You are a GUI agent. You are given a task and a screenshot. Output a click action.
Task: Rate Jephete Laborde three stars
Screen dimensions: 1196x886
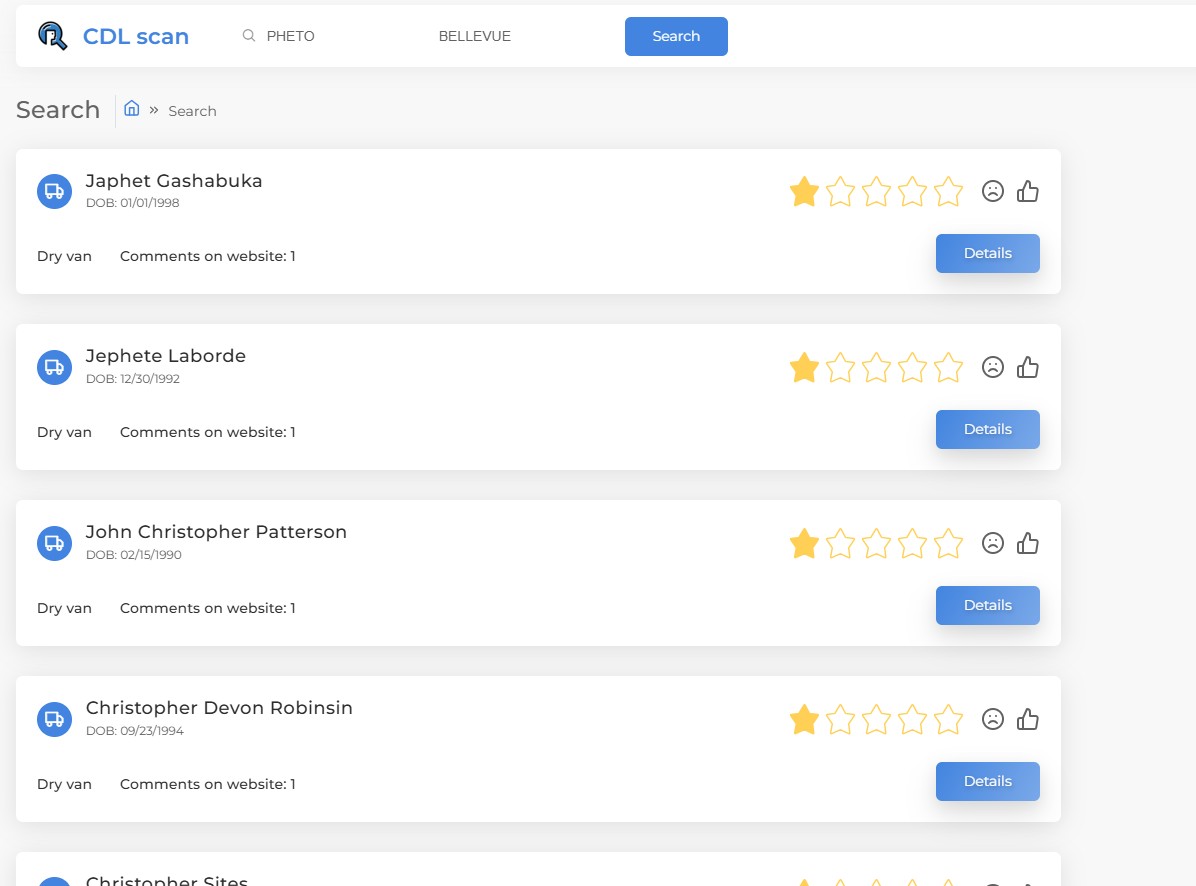[876, 368]
